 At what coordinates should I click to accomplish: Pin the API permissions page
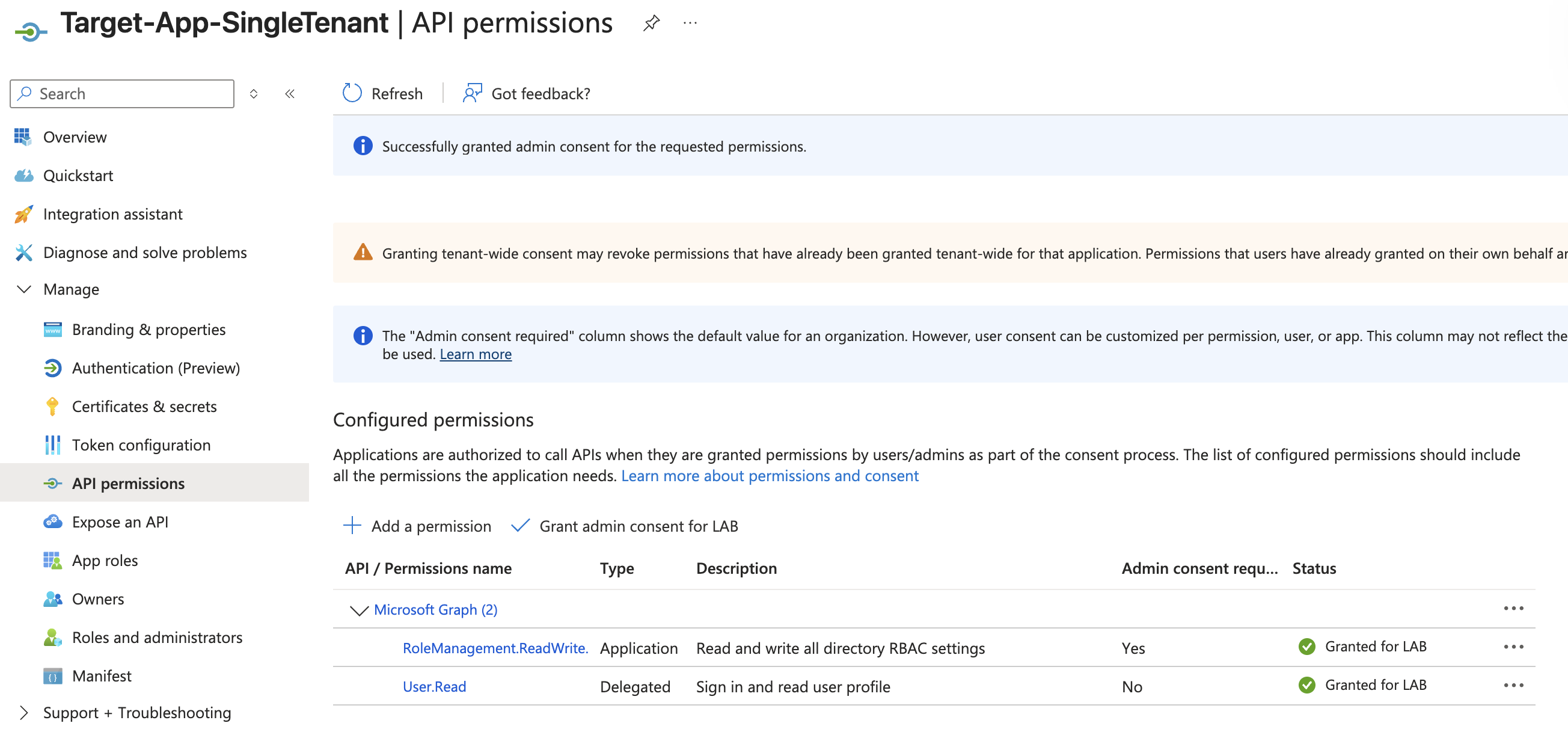(651, 23)
